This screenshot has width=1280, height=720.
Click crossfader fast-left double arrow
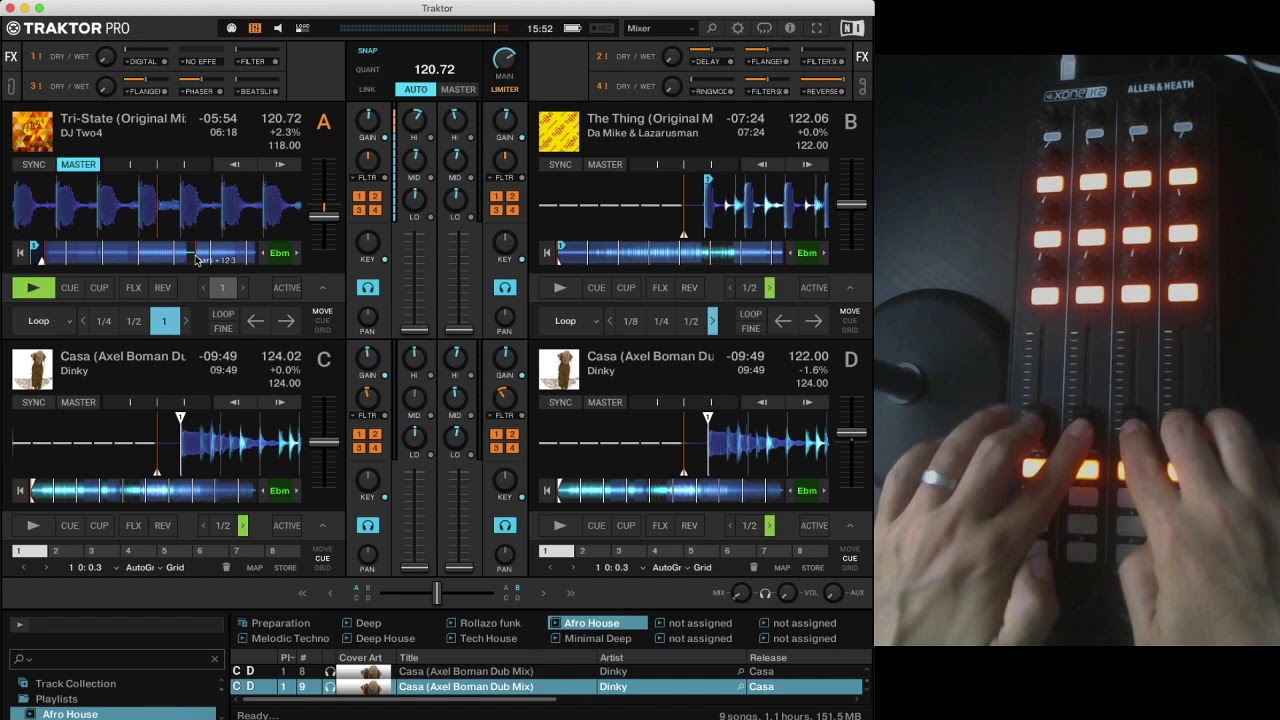pyautogui.click(x=302, y=593)
